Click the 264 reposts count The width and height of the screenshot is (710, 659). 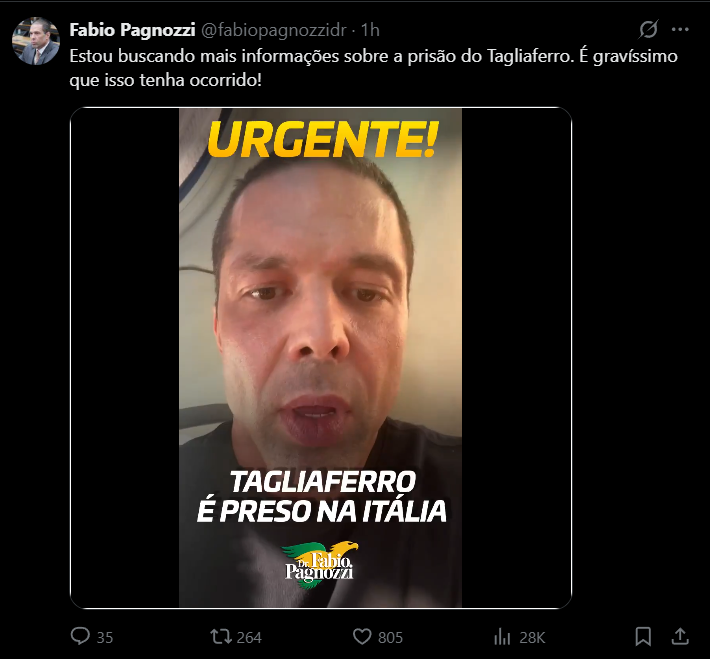[249, 638]
